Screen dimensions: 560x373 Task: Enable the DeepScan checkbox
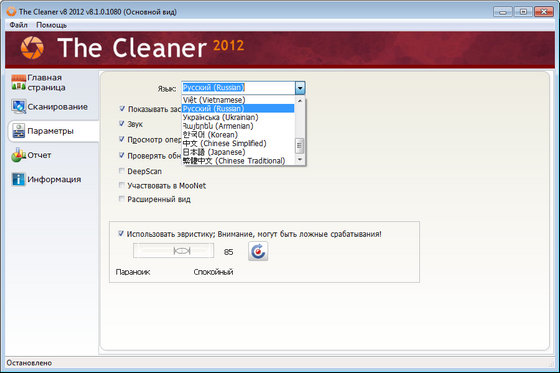tap(121, 171)
